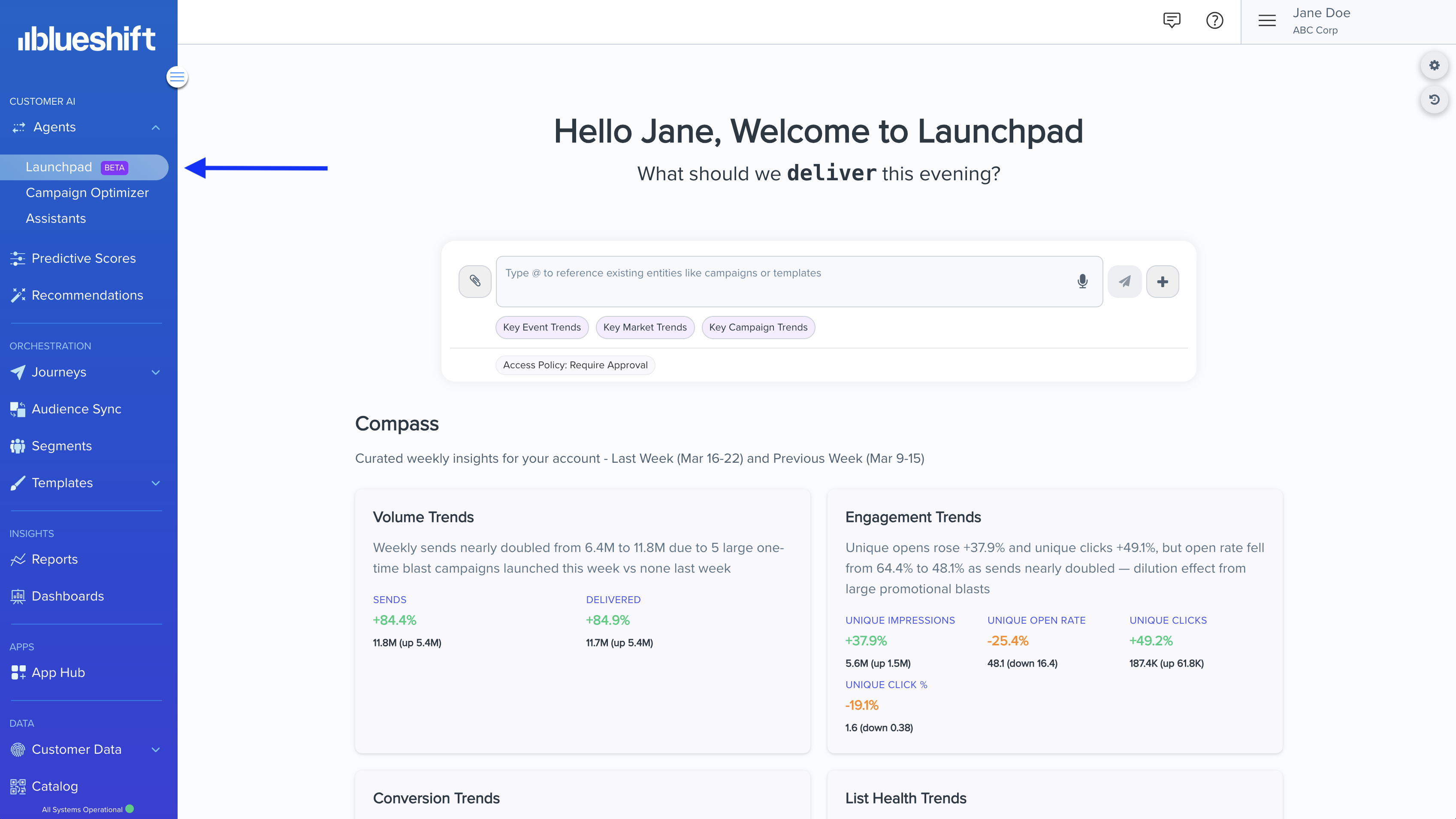Viewport: 1456px width, 819px height.
Task: Select Assistants under Agents
Action: (55, 218)
